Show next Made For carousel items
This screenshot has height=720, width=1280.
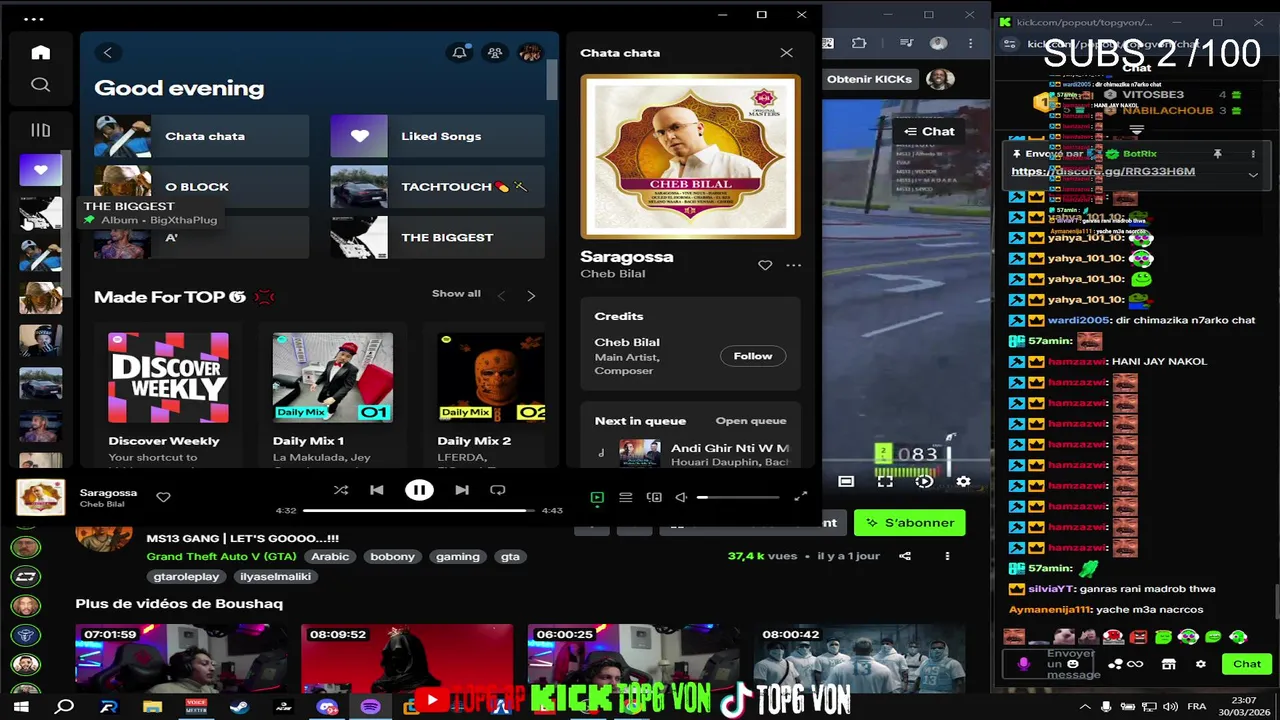tap(531, 296)
